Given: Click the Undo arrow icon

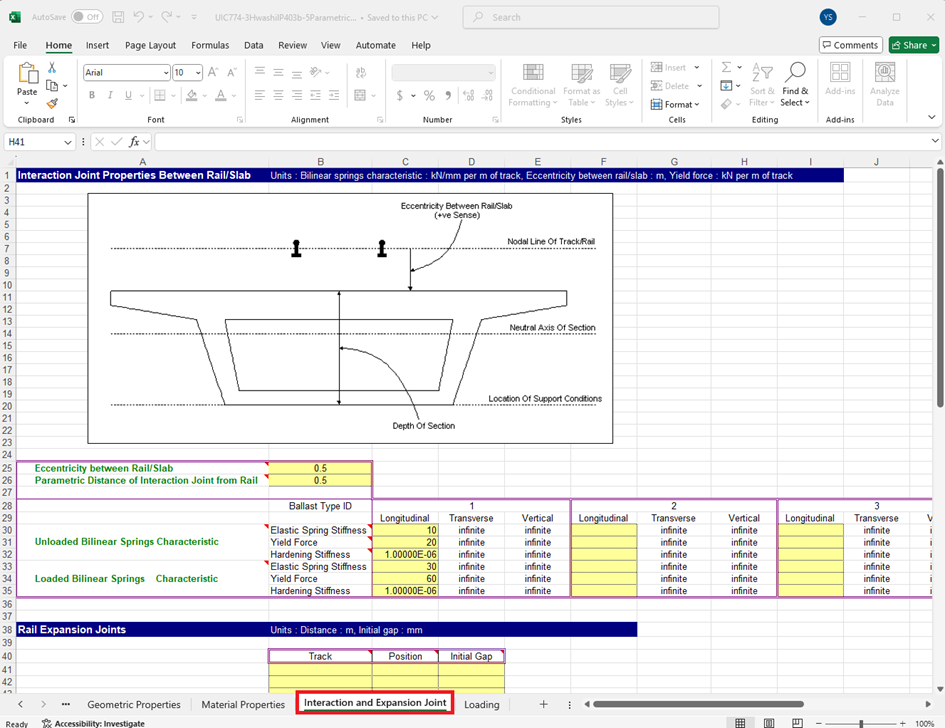Looking at the screenshot, I should (x=140, y=17).
